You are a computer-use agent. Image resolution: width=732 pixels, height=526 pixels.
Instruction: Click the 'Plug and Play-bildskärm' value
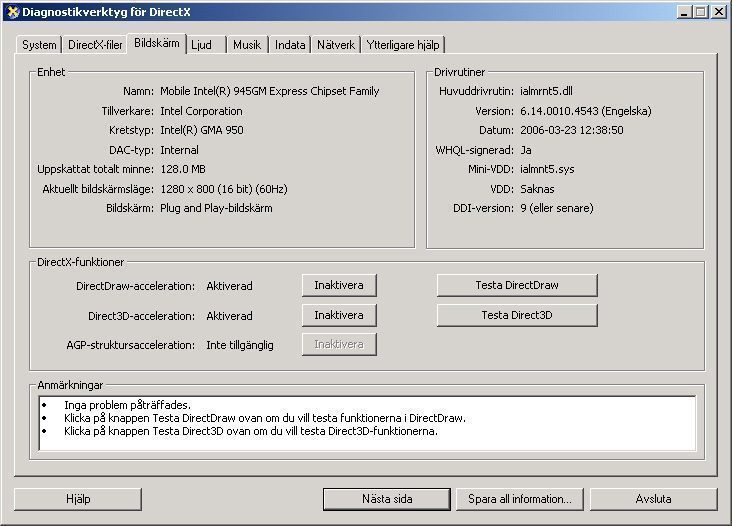tap(216, 208)
